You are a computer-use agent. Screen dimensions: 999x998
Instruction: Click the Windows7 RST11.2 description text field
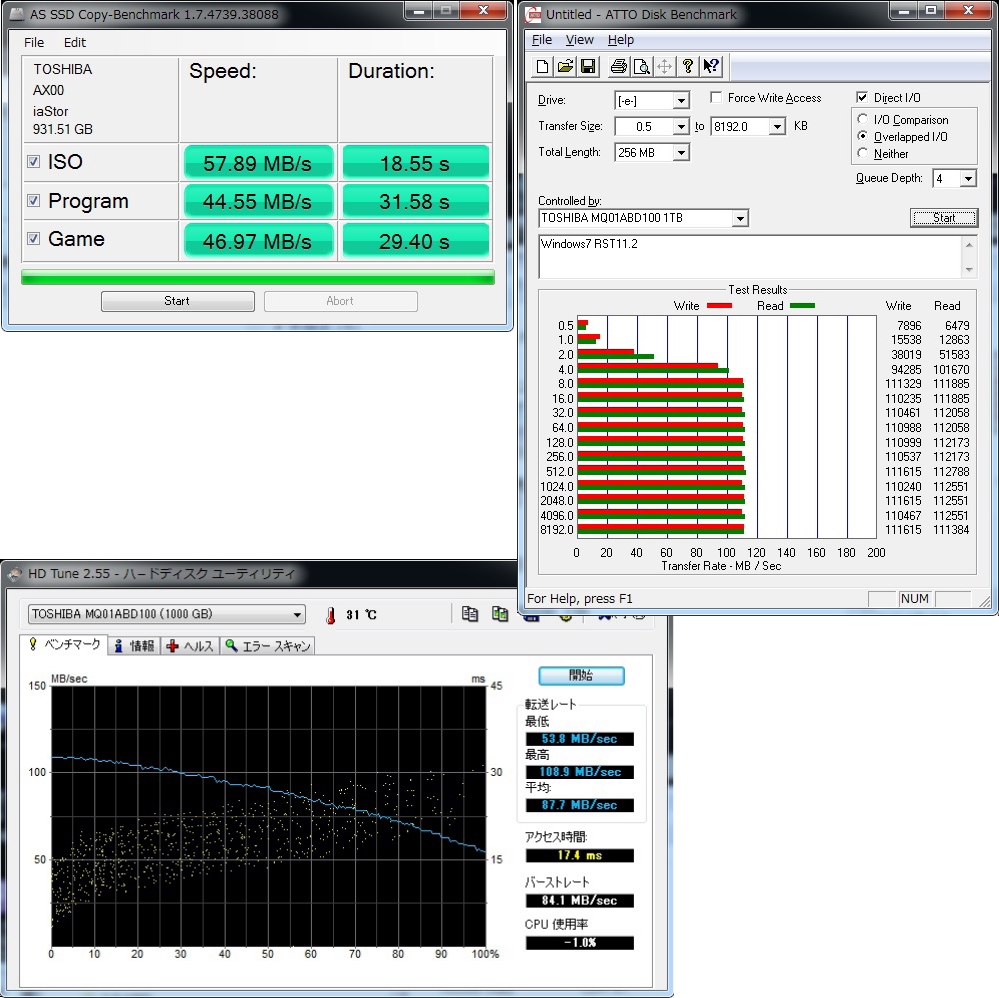(x=750, y=257)
